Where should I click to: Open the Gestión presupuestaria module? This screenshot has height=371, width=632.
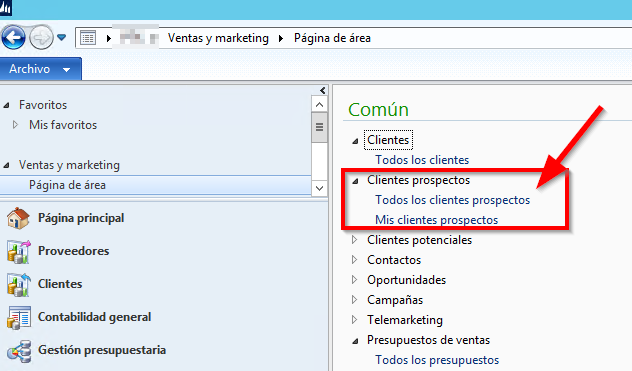point(102,350)
